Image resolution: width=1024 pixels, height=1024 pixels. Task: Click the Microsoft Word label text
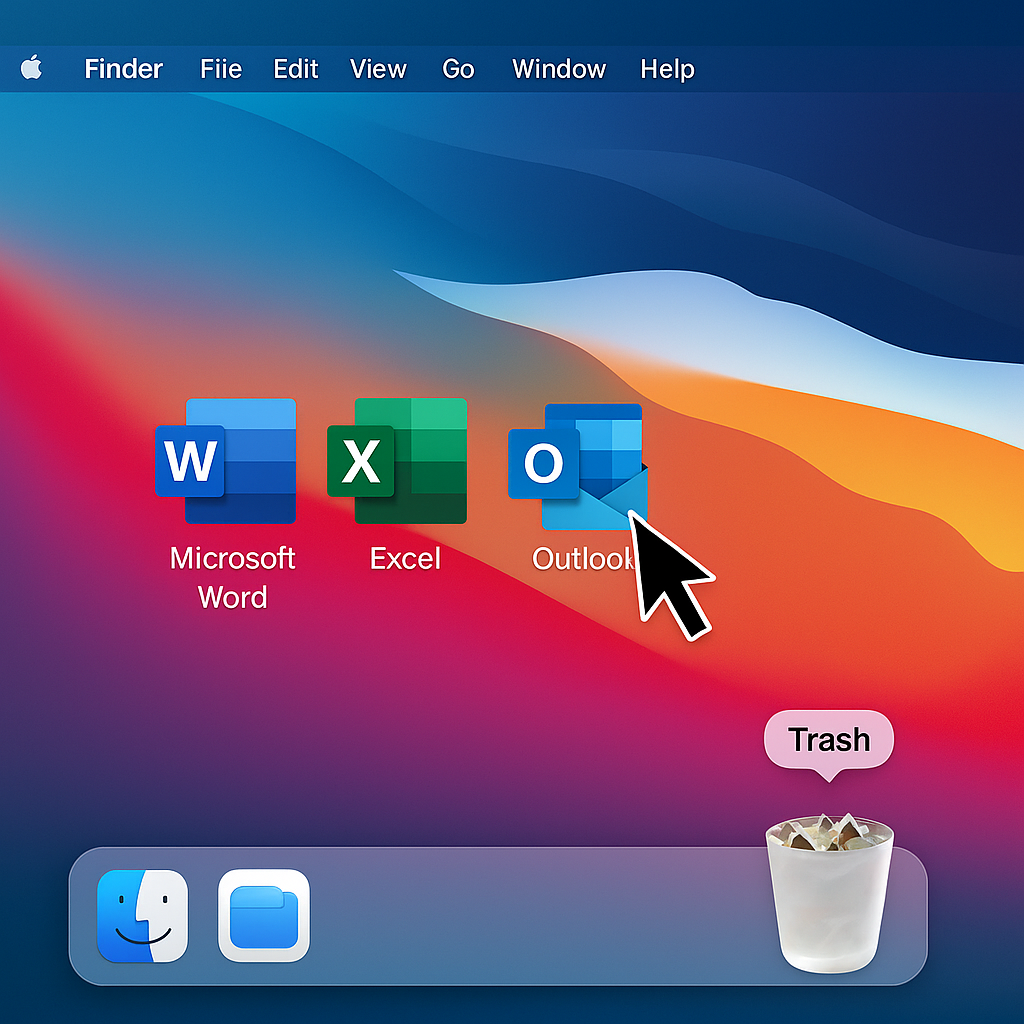(232, 578)
